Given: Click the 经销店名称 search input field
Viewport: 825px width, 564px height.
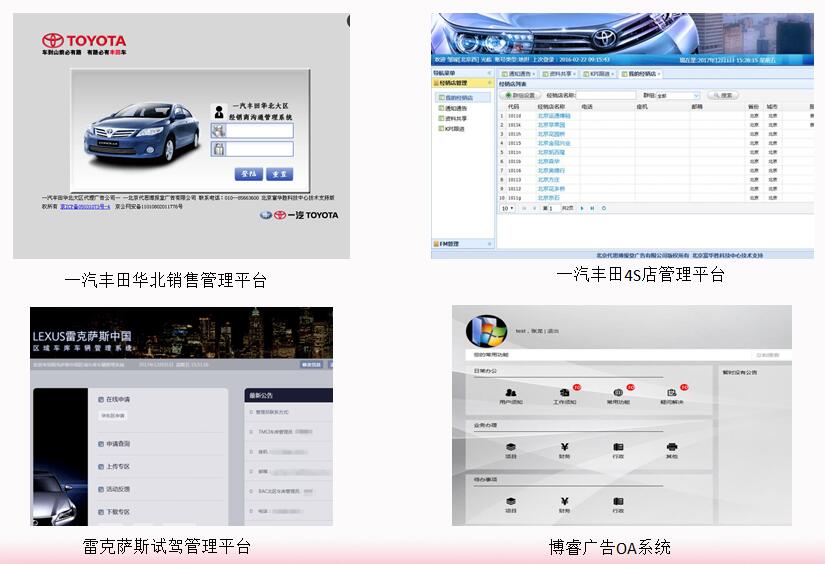Looking at the screenshot, I should tap(607, 95).
